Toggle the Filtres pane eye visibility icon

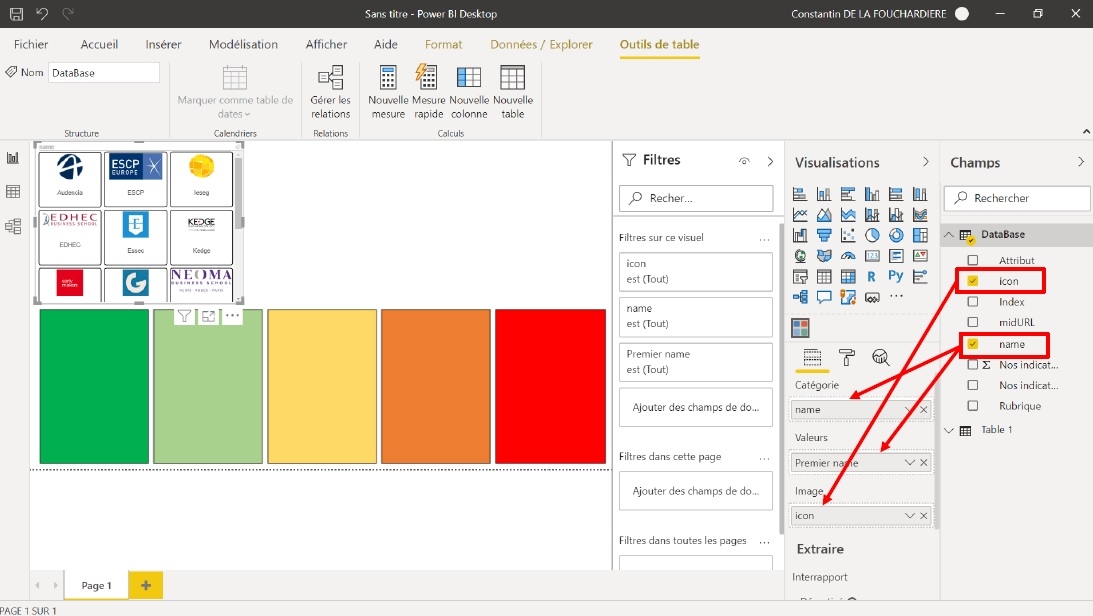pos(744,161)
